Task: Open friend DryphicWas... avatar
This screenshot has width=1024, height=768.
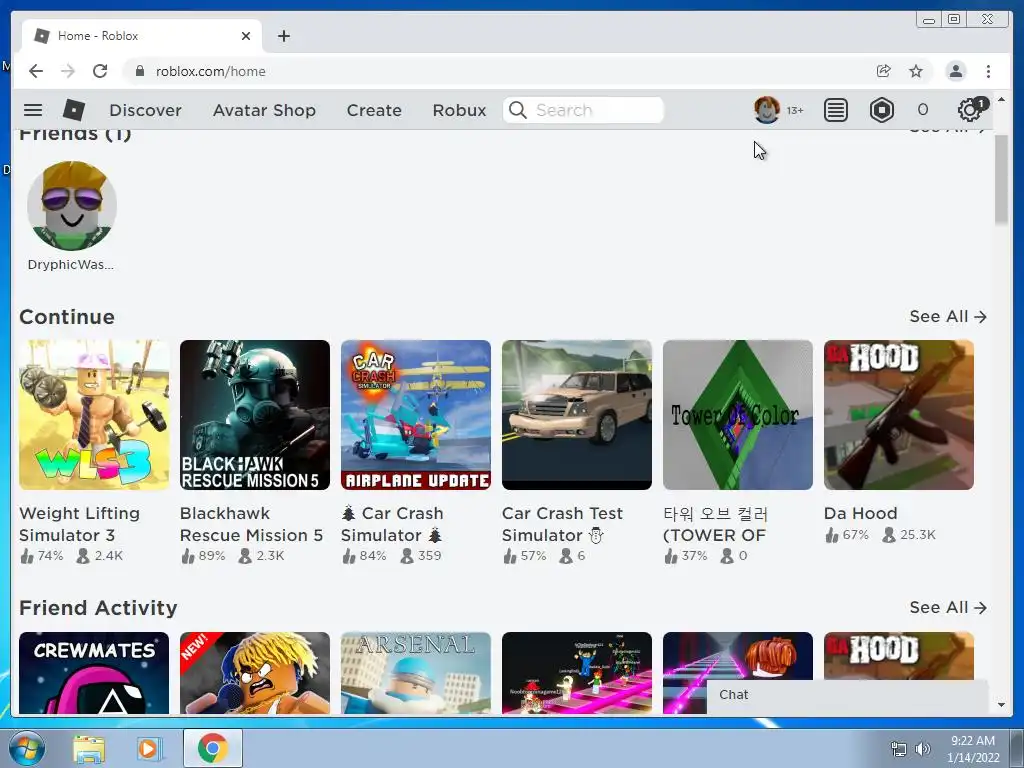Action: (72, 206)
